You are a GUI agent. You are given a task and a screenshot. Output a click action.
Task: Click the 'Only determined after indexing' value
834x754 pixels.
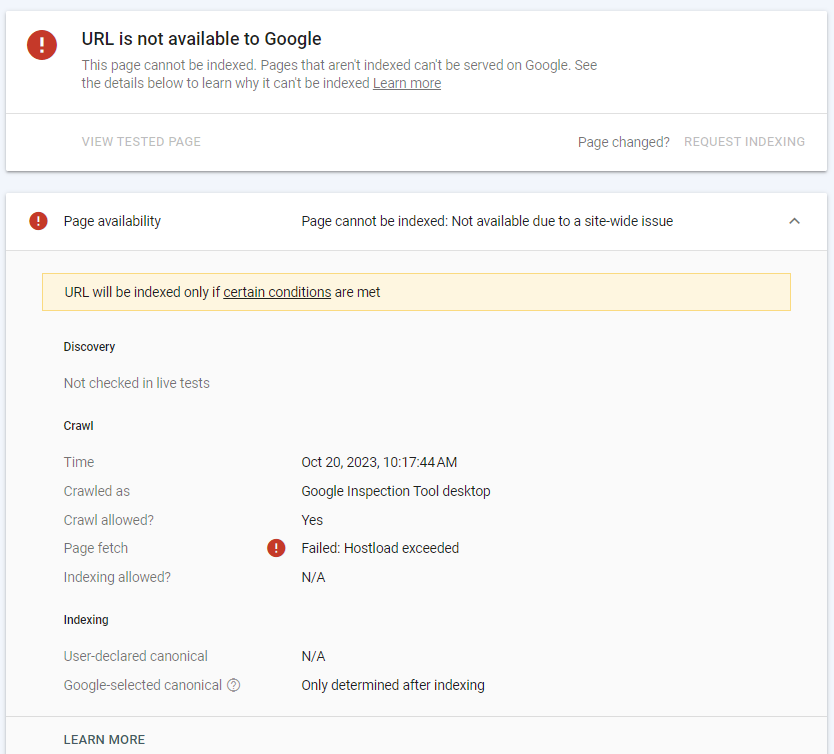click(x=392, y=685)
